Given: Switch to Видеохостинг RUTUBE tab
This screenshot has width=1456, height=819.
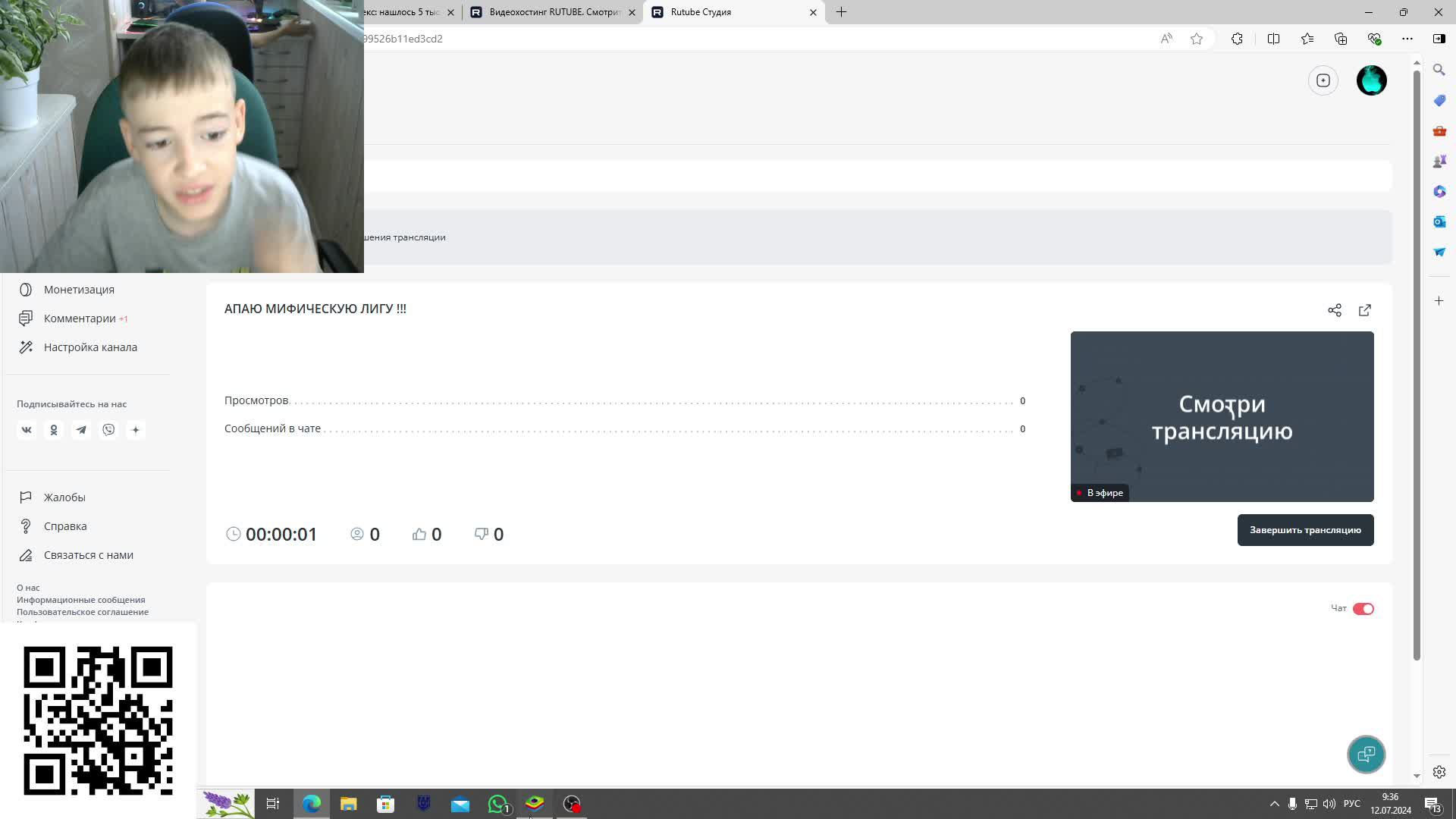Looking at the screenshot, I should tap(554, 12).
